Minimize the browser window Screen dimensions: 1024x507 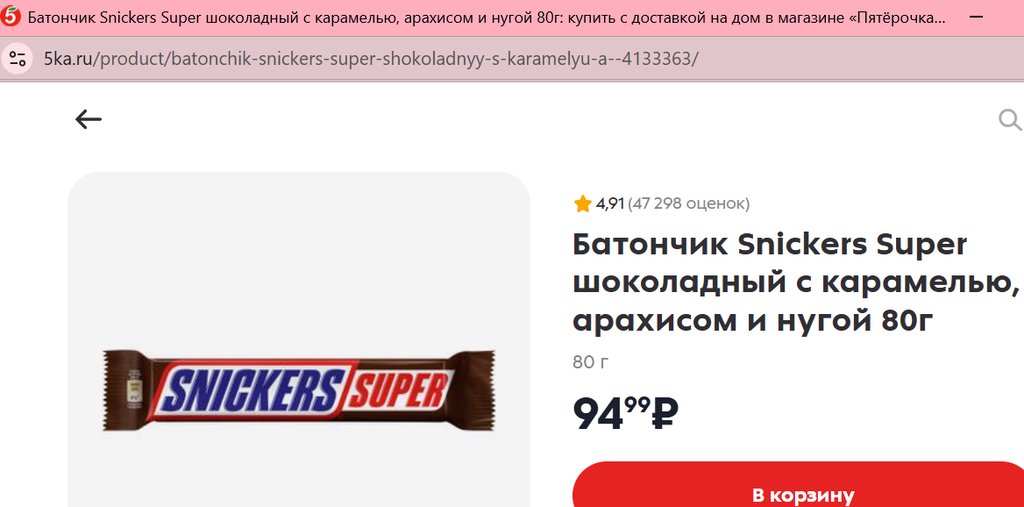pos(976,17)
